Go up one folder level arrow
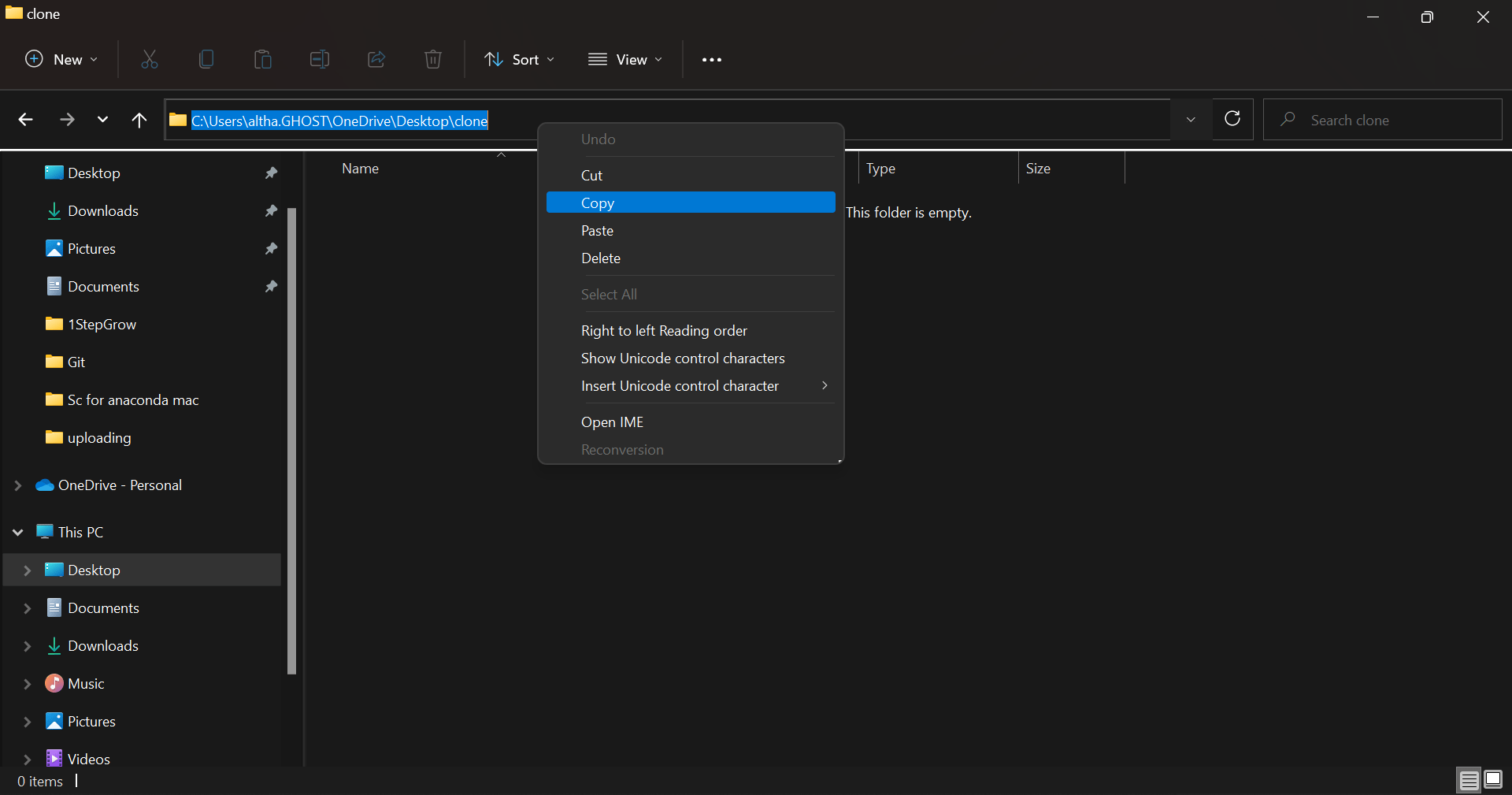This screenshot has height=795, width=1512. pos(139,120)
